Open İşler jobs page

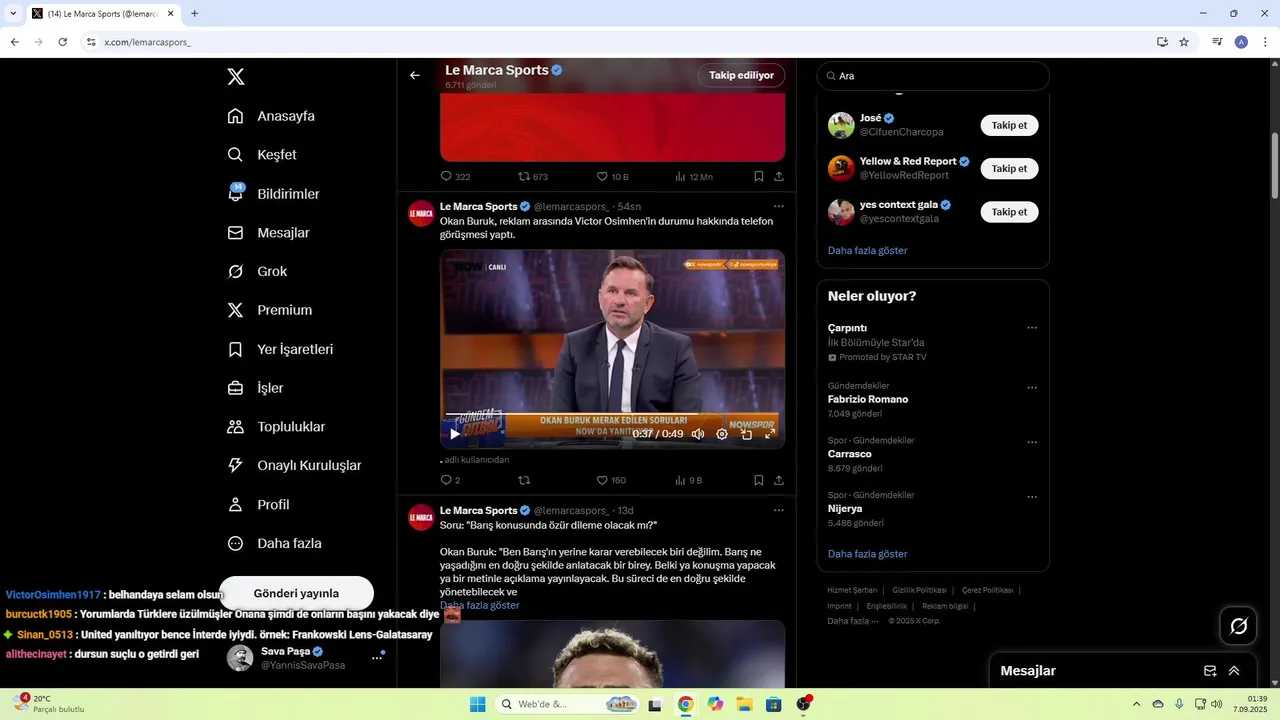tap(255, 388)
